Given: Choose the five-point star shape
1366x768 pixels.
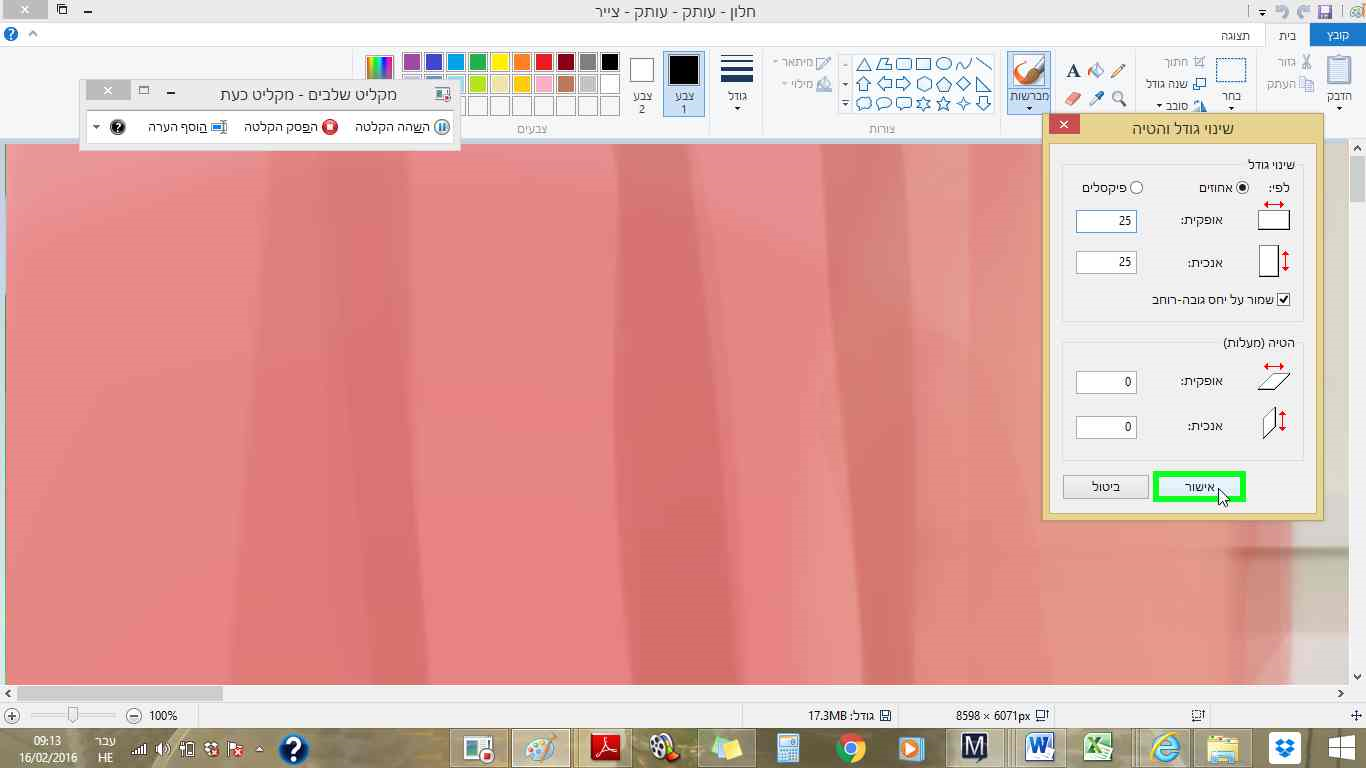Looking at the screenshot, I should 943,103.
